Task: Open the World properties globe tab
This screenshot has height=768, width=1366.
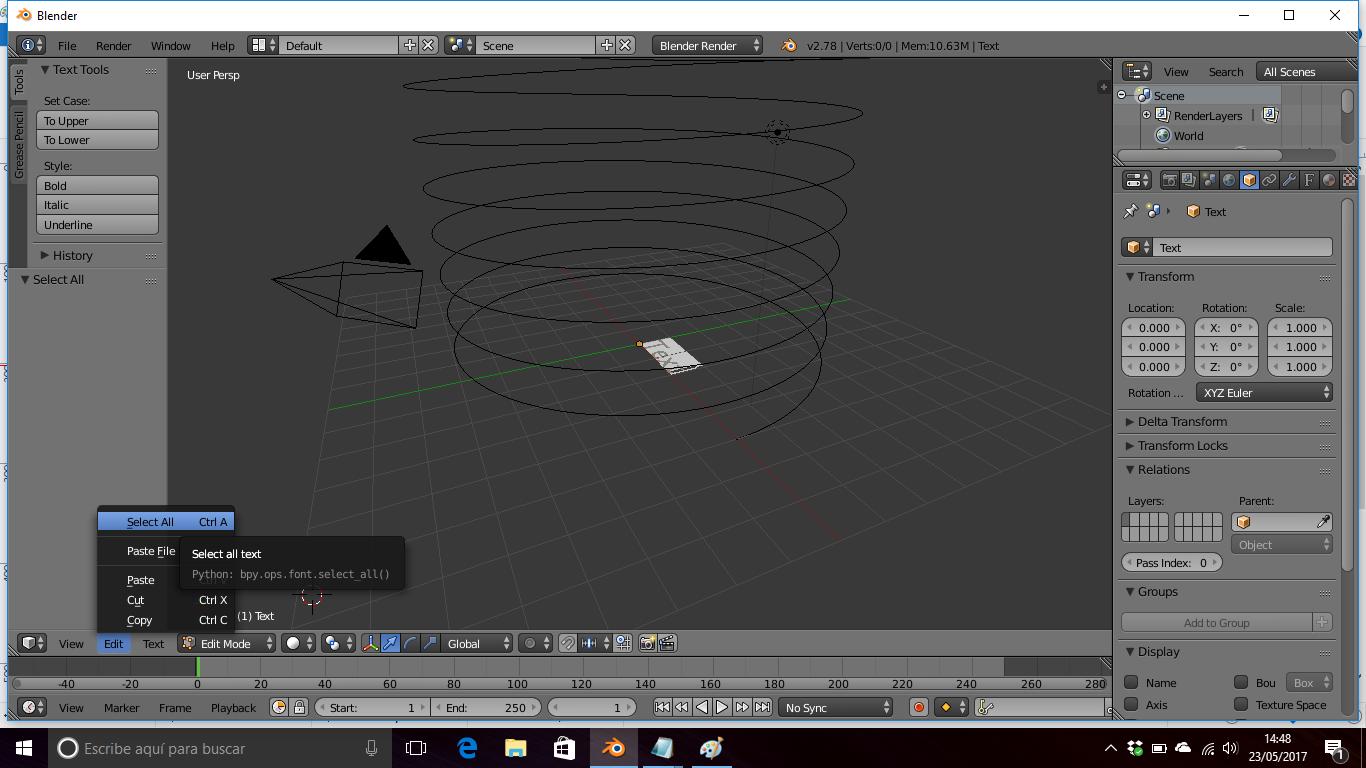Action: 1229,180
